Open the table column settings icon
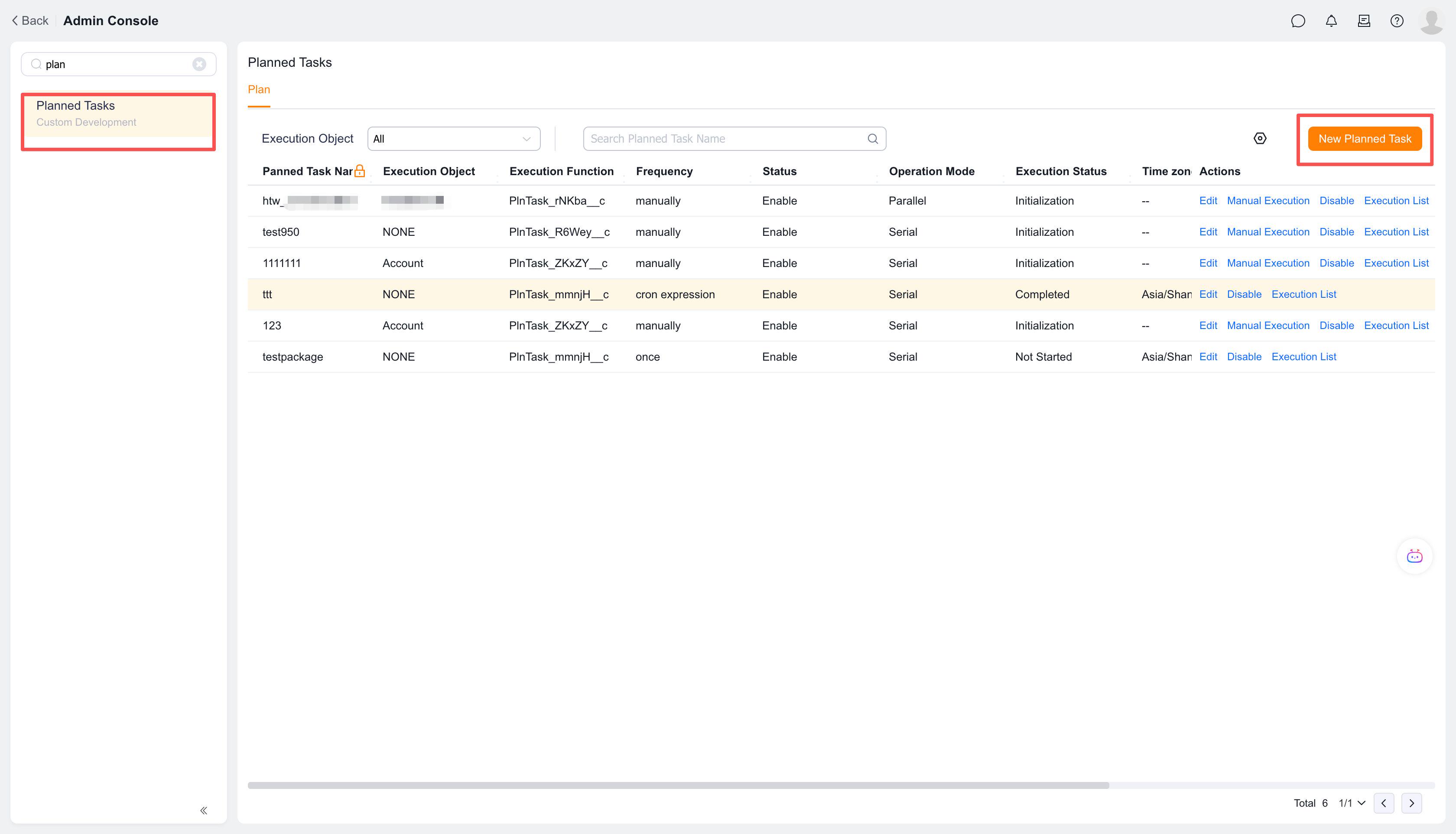The height and width of the screenshot is (834, 1456). click(1260, 139)
